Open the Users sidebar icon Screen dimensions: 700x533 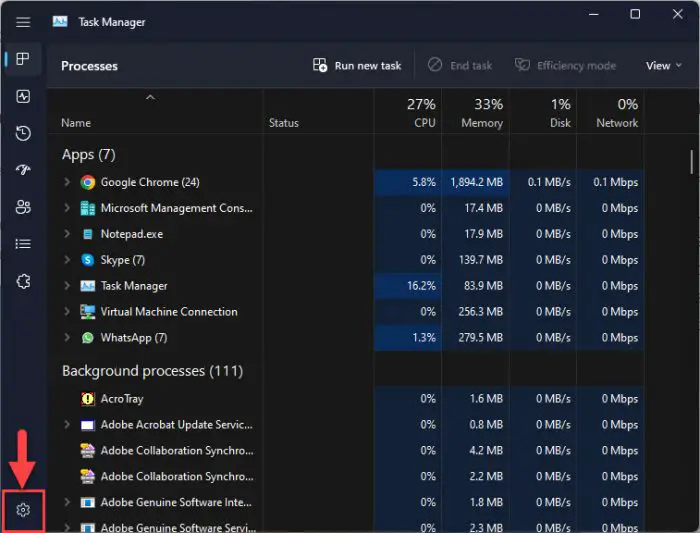coord(23,207)
